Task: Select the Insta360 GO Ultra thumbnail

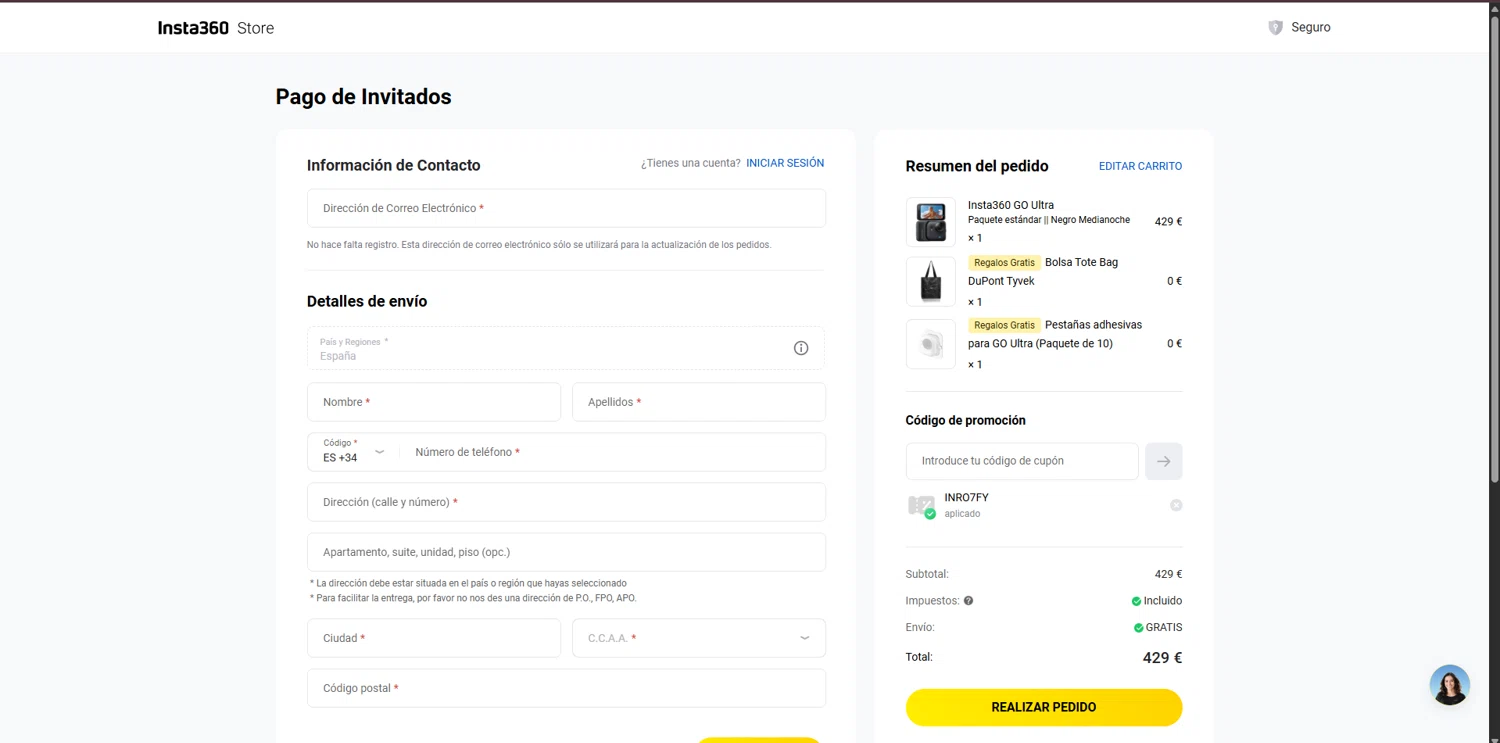Action: pos(930,222)
